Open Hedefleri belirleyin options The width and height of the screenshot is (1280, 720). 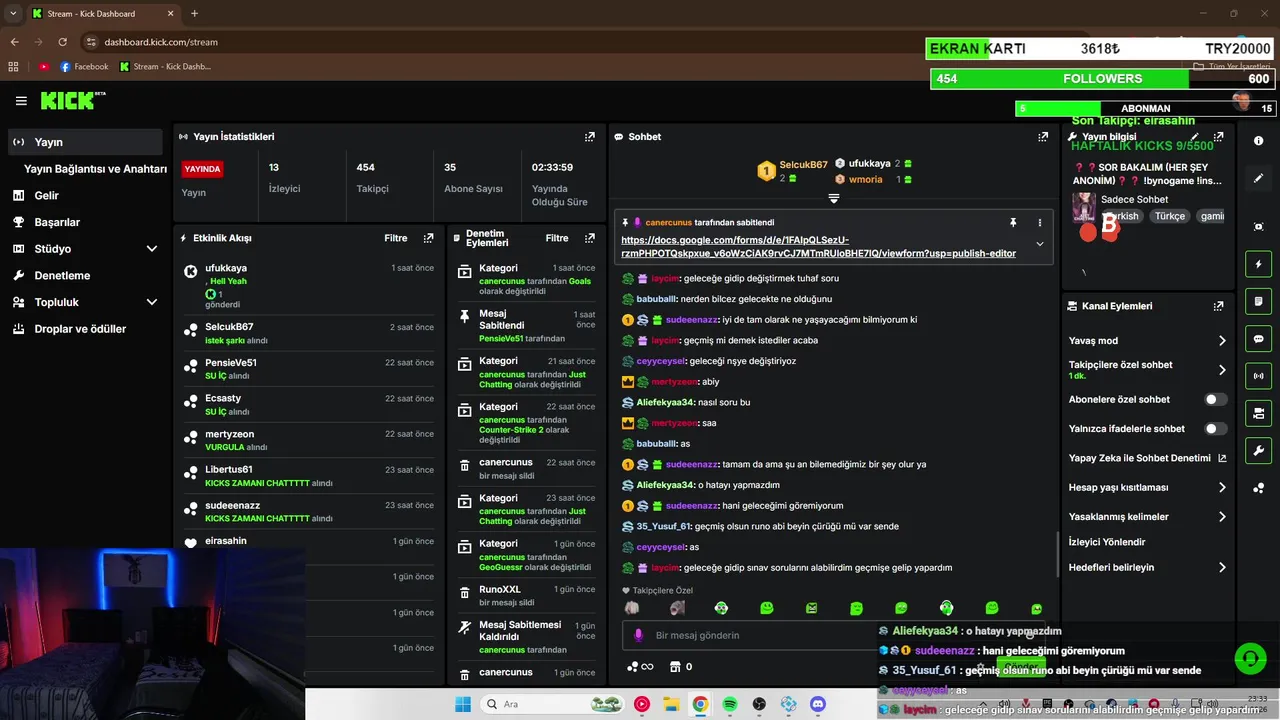(x=1147, y=567)
